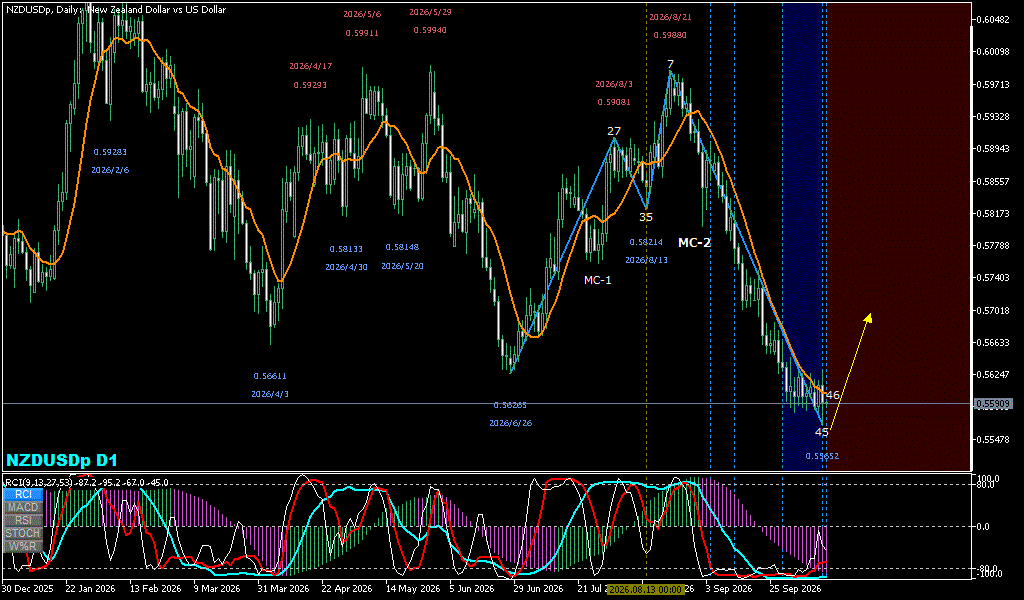Screen dimensions: 1024x600
Task: Click the '9 Mar 2026' time axis label
Action: pyautogui.click(x=217, y=588)
